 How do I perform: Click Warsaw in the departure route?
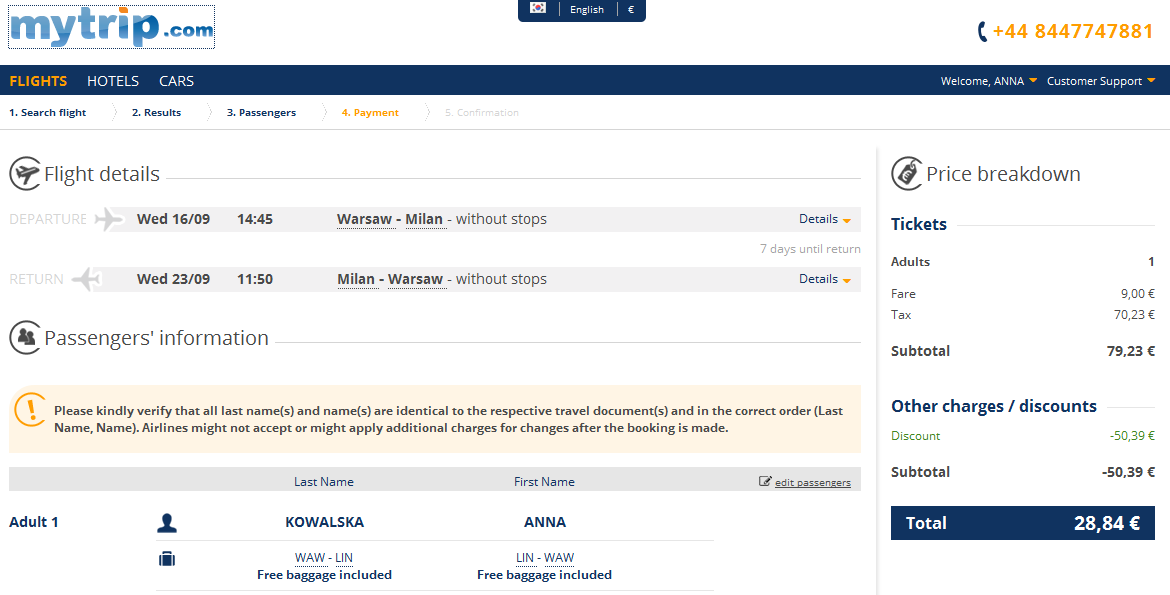click(x=364, y=219)
